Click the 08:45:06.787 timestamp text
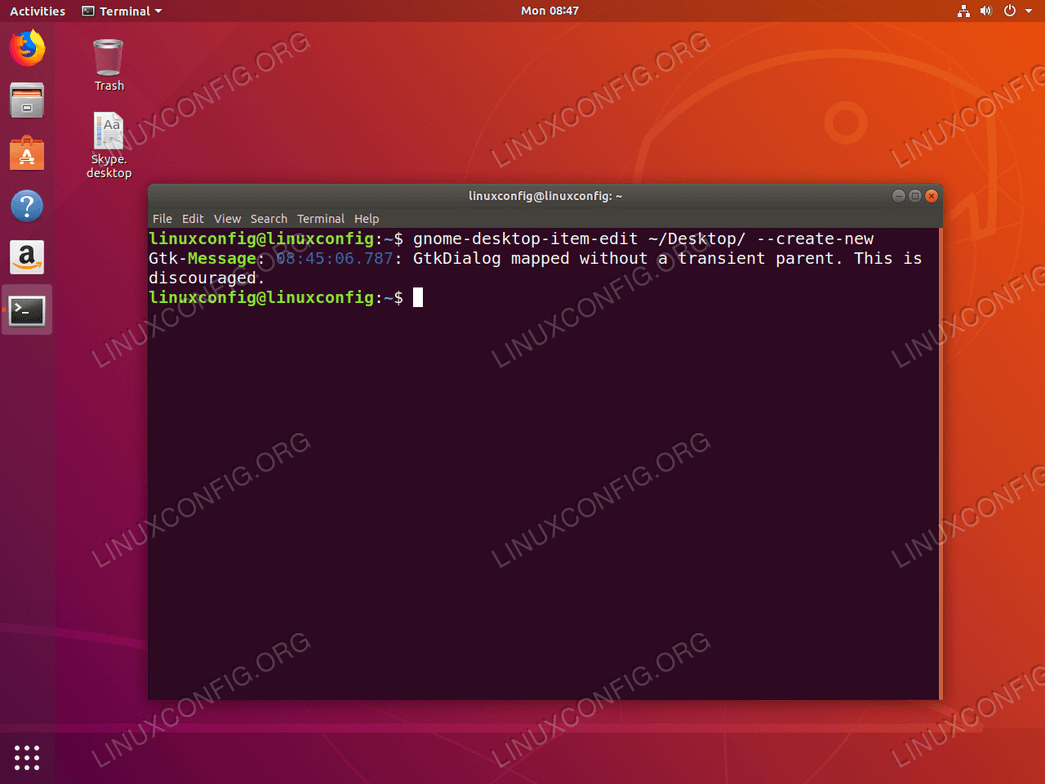 coord(335,258)
